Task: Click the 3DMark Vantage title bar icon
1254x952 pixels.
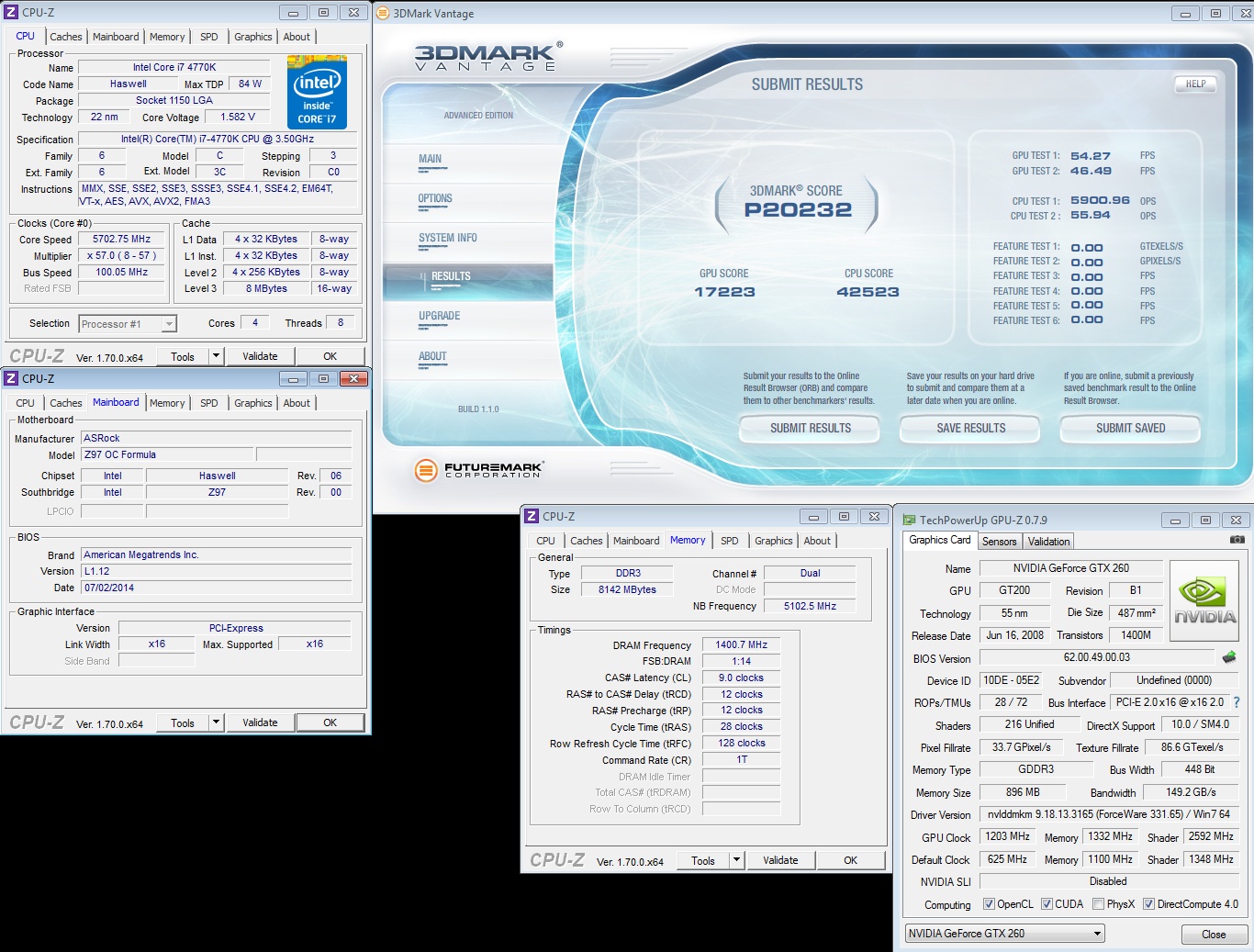Action: [383, 13]
